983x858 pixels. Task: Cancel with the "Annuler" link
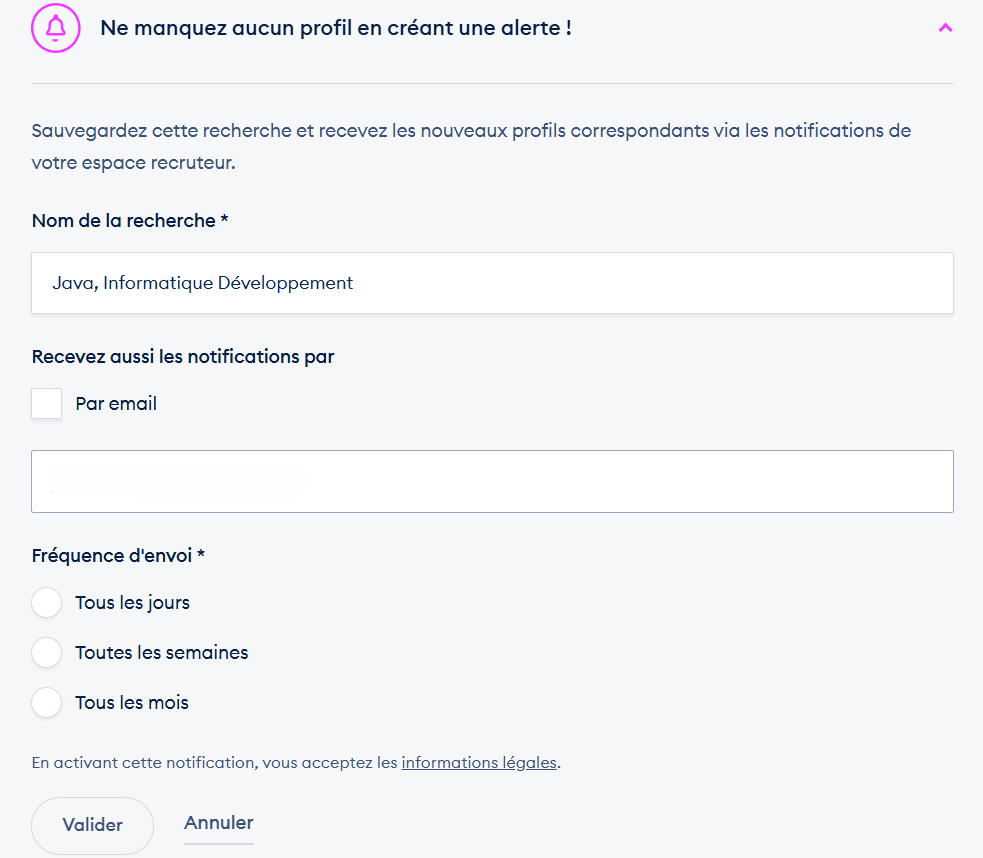click(x=218, y=823)
